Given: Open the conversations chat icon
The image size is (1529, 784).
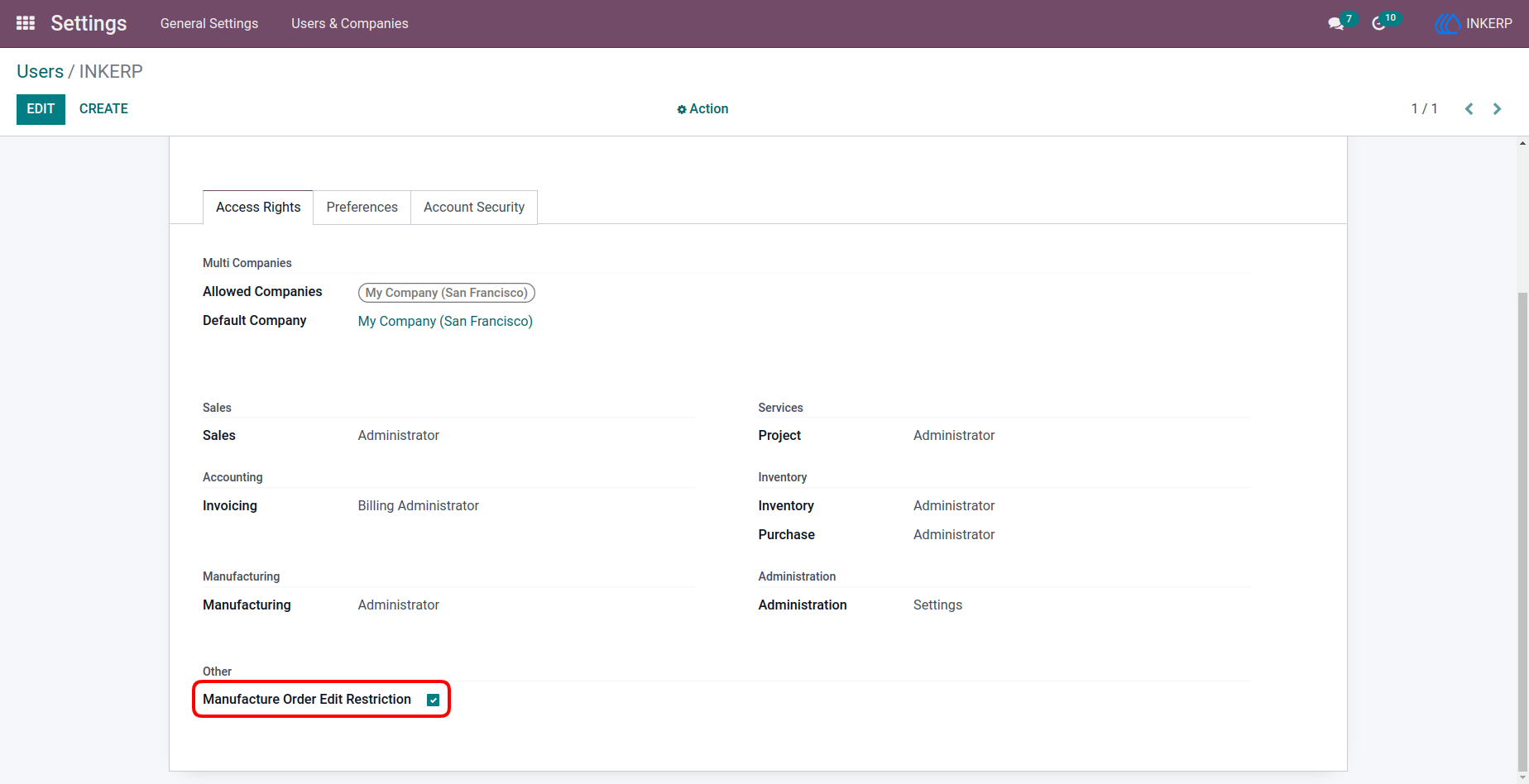Looking at the screenshot, I should click(1335, 24).
